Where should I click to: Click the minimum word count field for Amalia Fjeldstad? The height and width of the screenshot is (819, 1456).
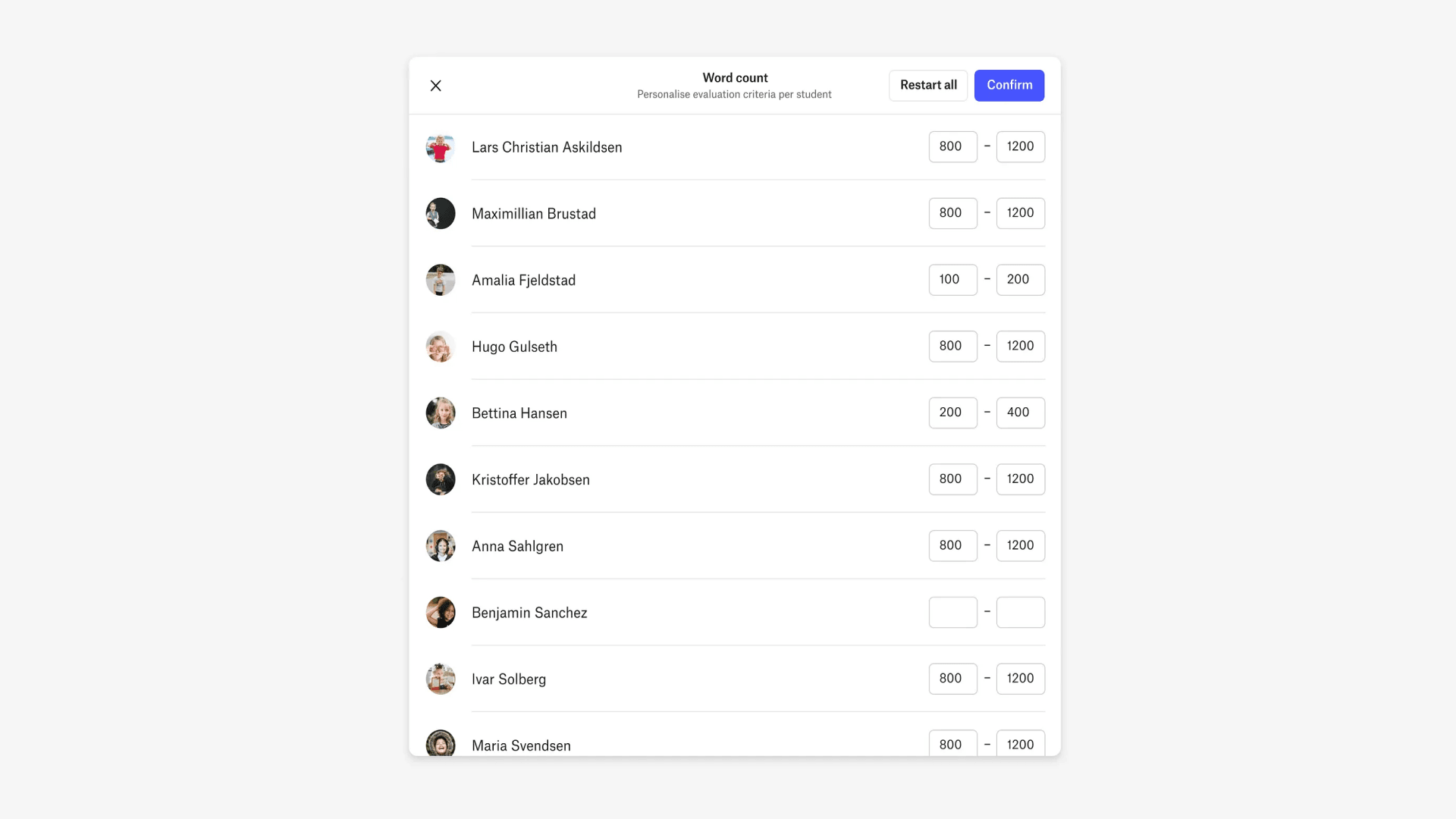click(951, 279)
